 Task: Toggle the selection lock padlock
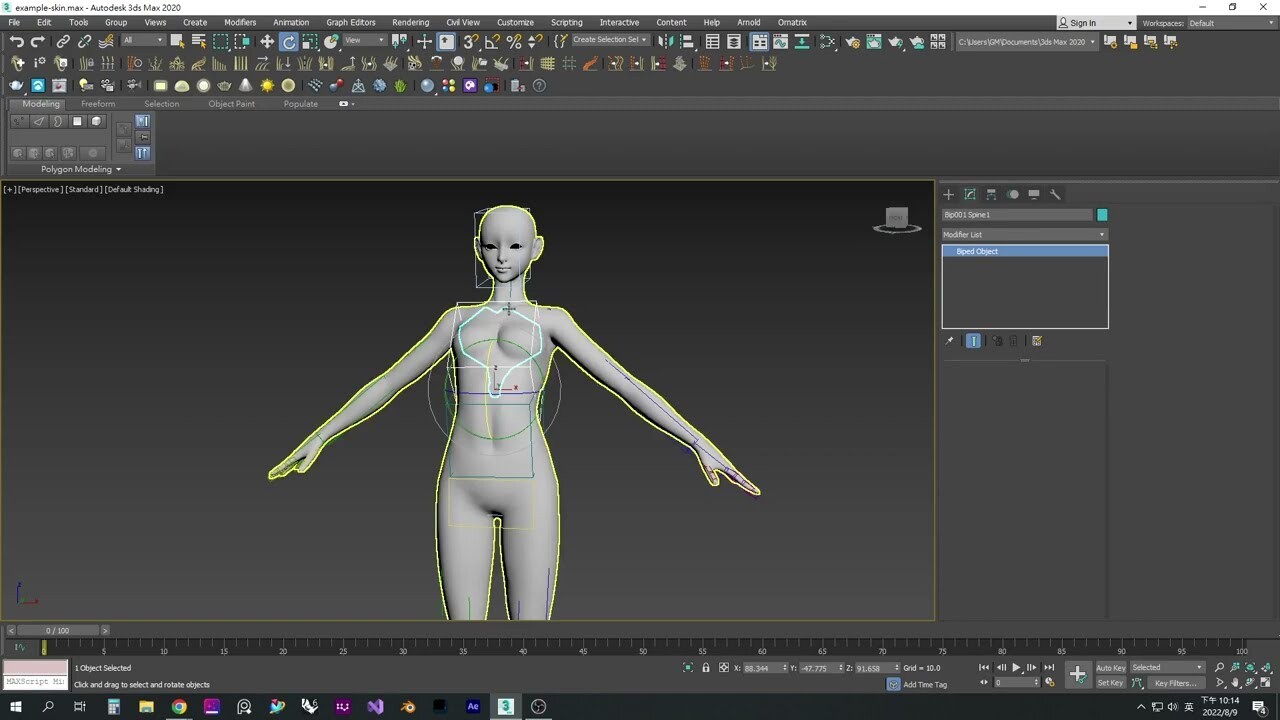click(706, 667)
